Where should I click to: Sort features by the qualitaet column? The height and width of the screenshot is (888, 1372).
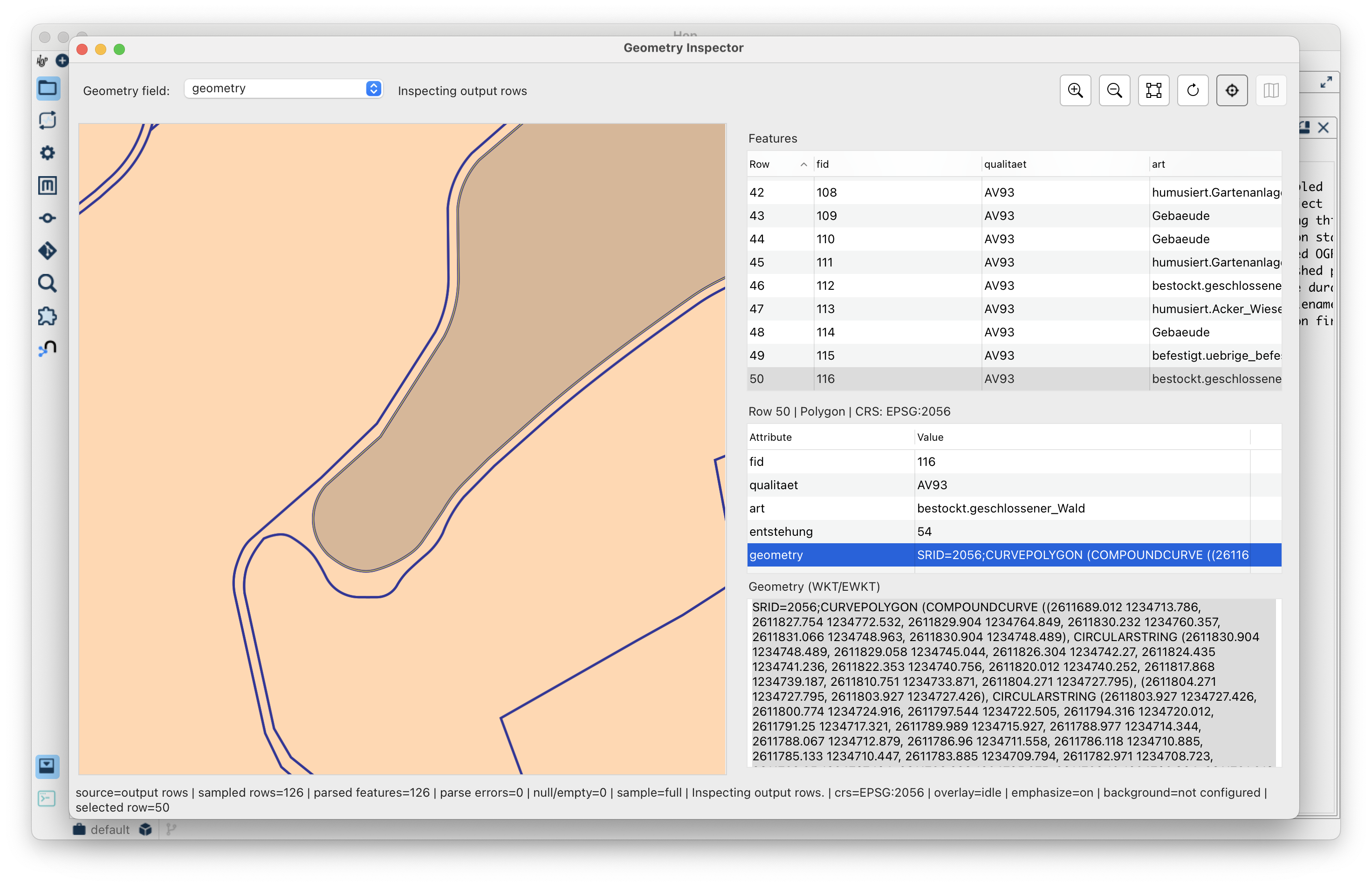coord(1065,164)
